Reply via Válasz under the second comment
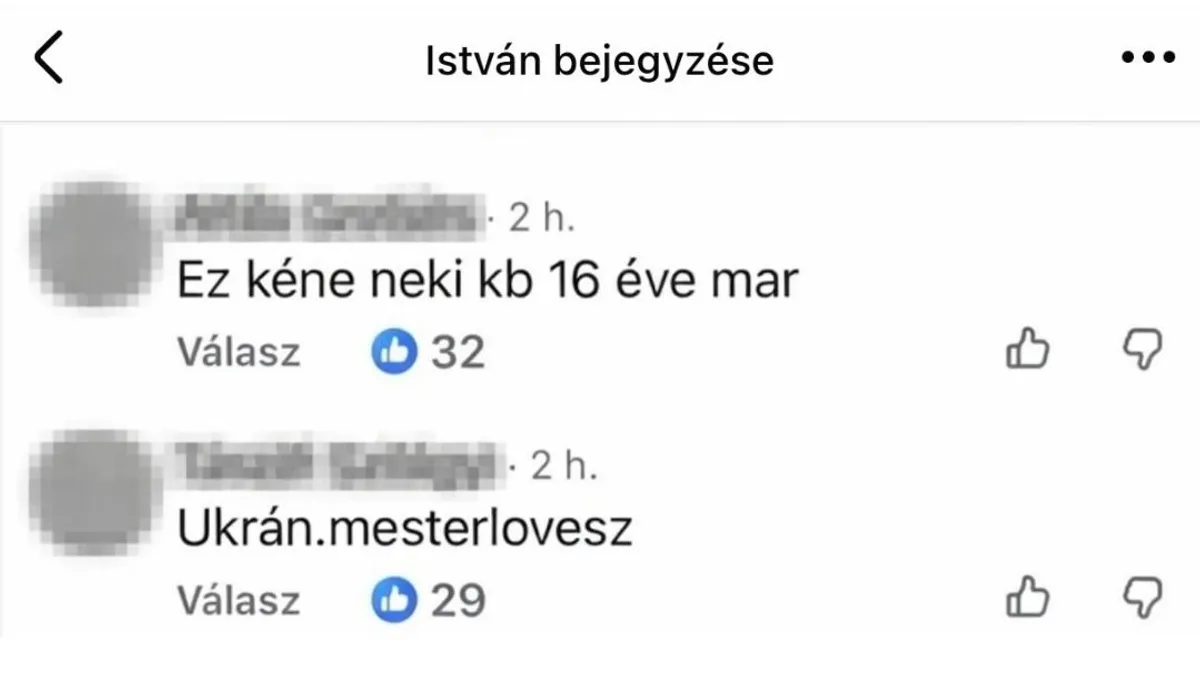 [x=239, y=600]
